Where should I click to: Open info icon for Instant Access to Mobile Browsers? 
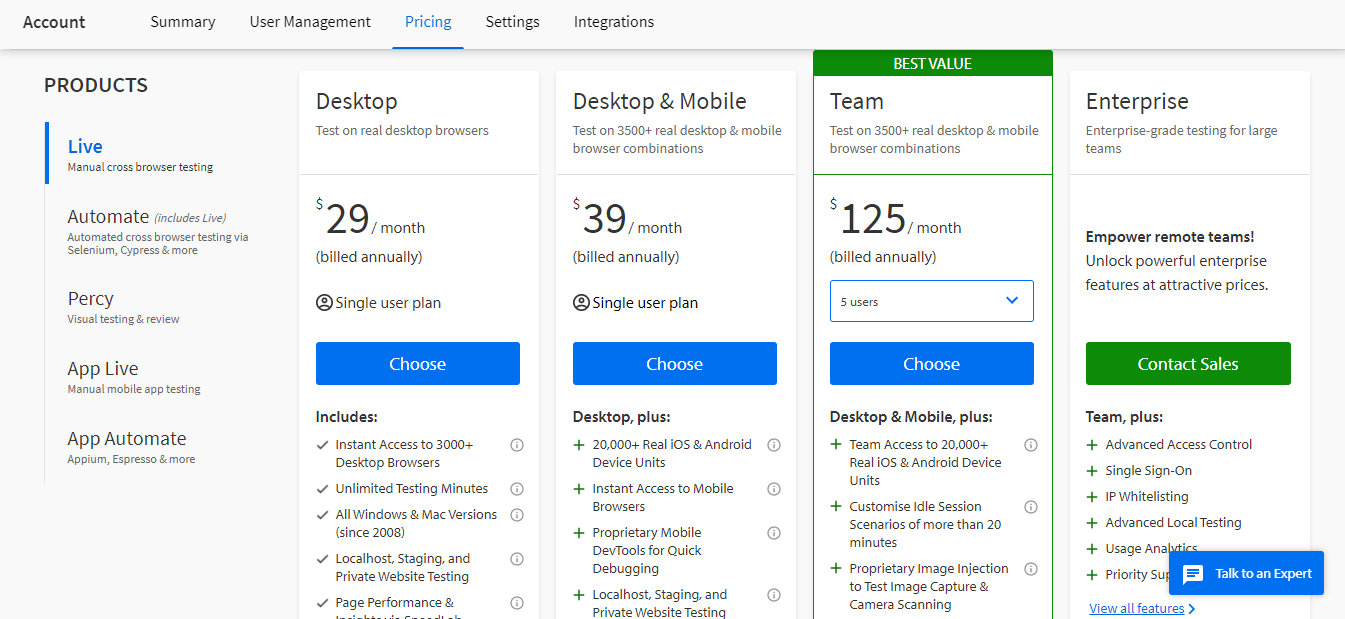774,489
